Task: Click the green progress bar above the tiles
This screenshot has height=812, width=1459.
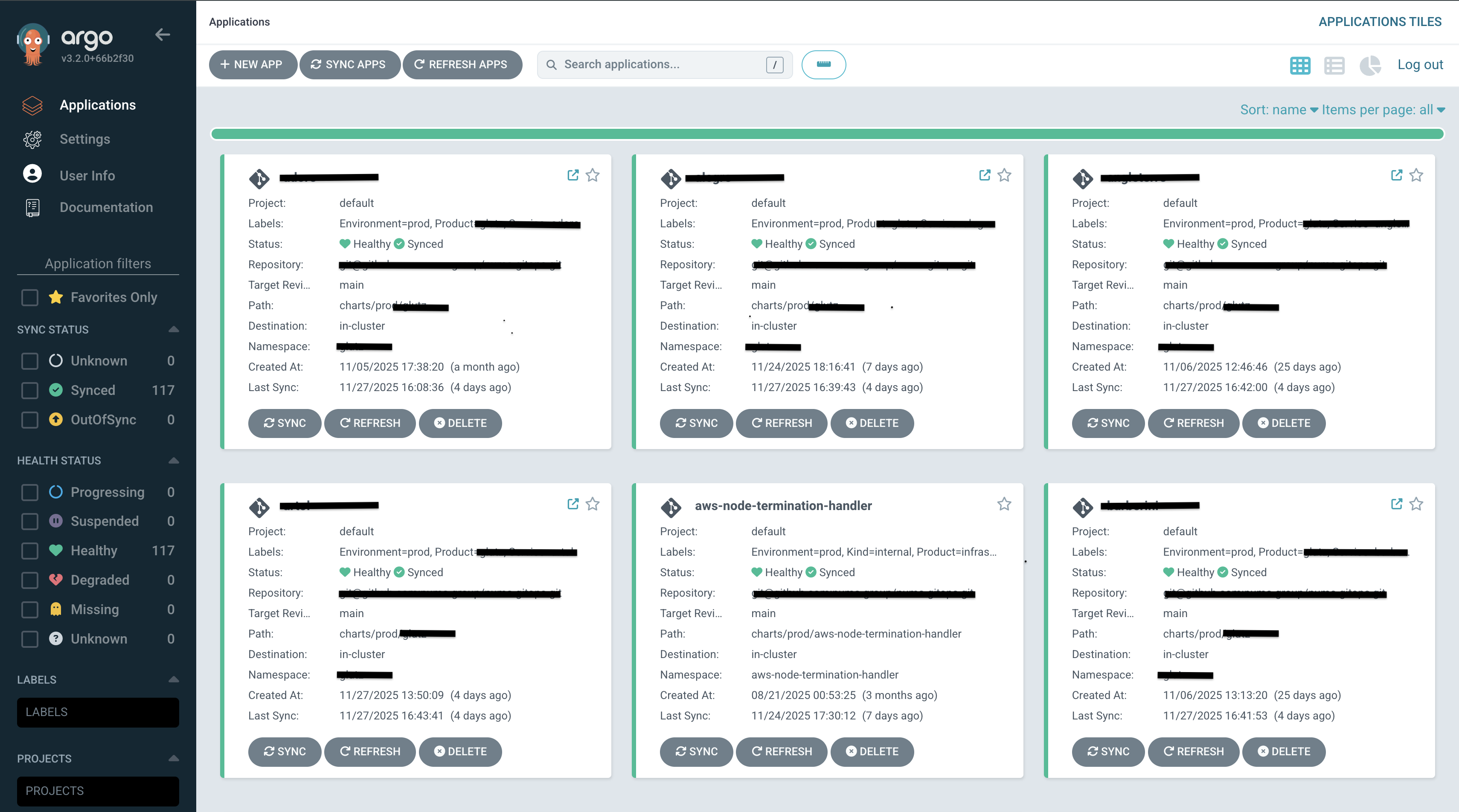Action: [827, 133]
